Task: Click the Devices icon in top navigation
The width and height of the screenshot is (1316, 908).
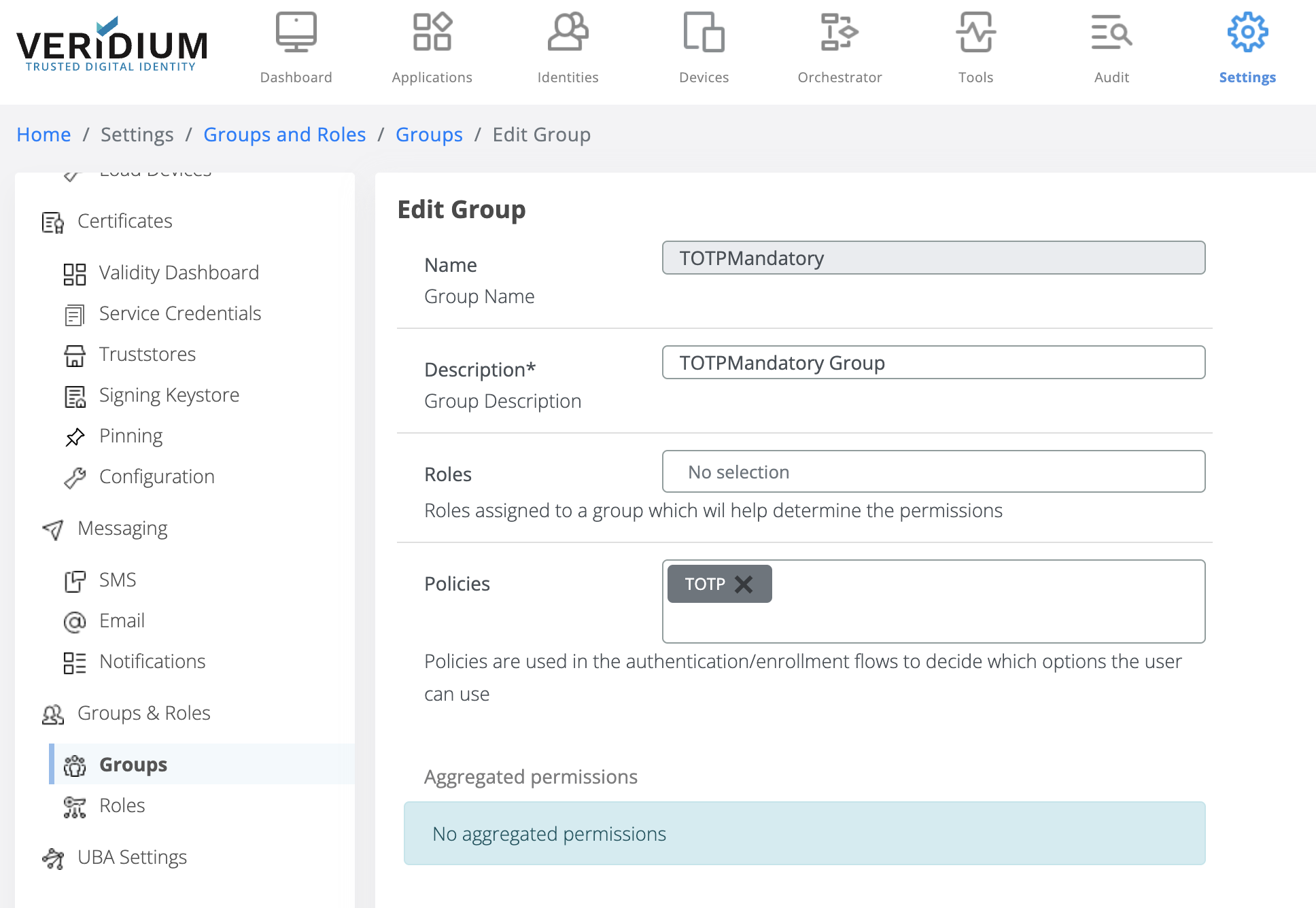Action: (704, 32)
